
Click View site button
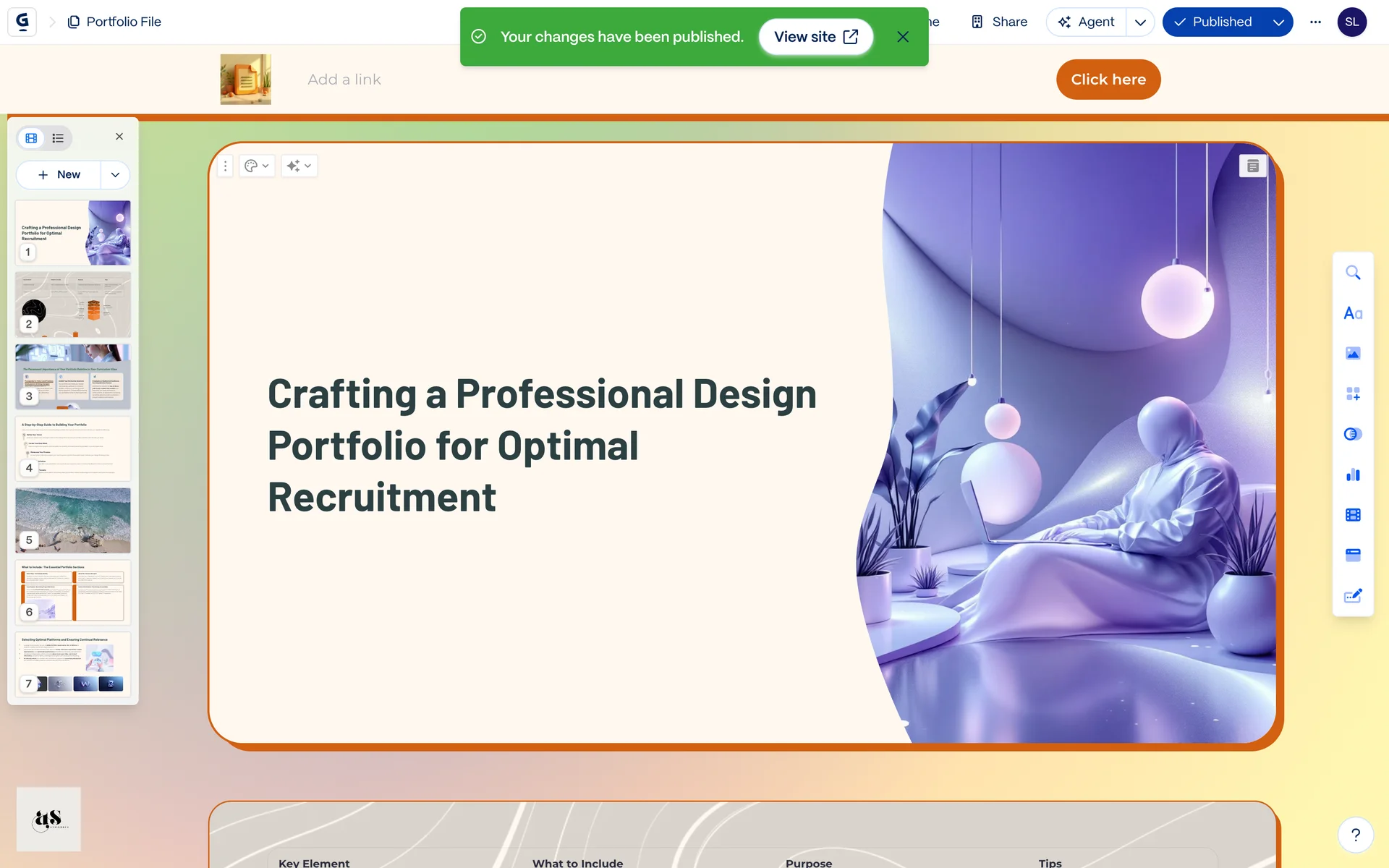pos(815,37)
